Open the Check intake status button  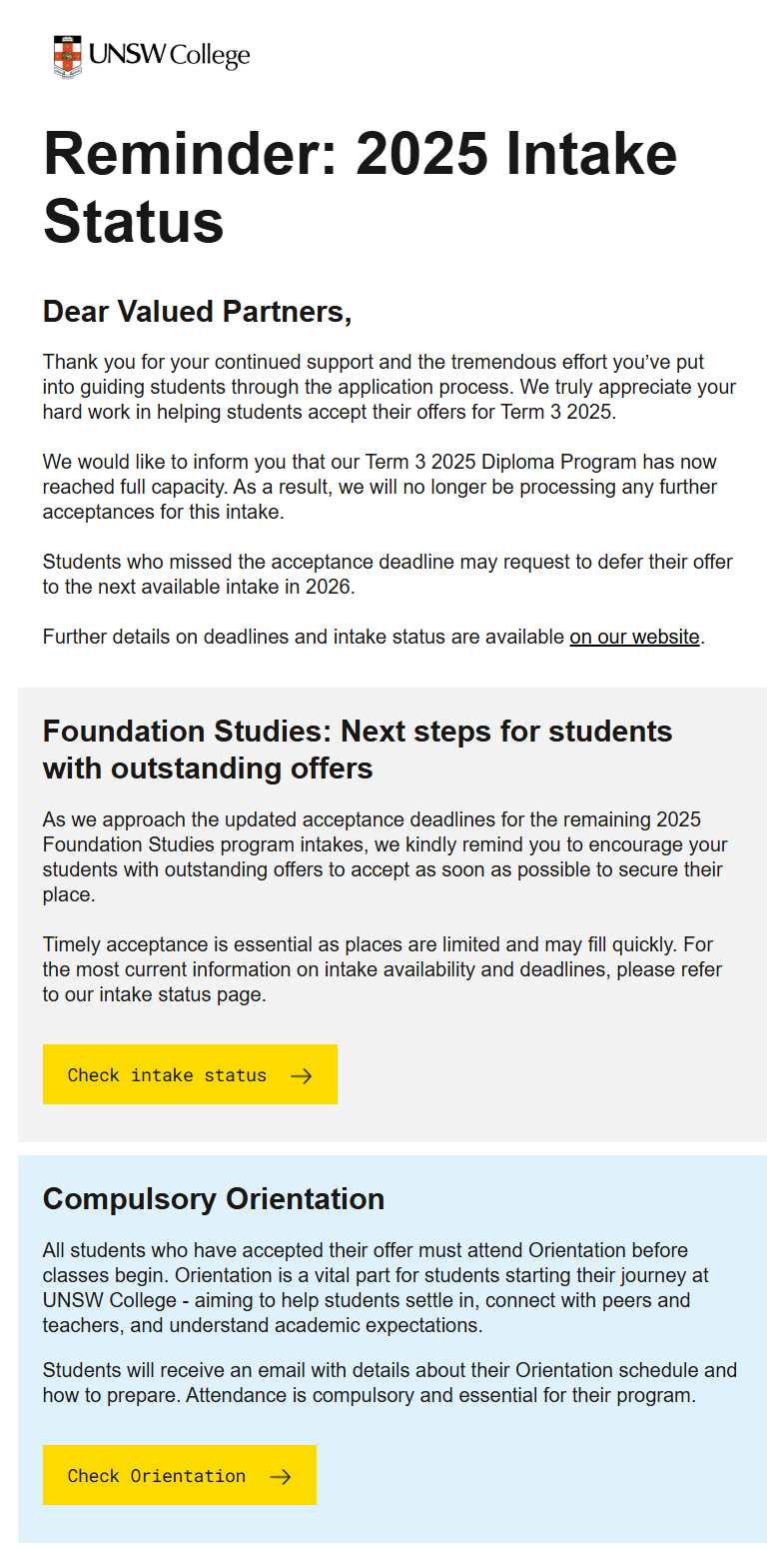pos(190,1074)
